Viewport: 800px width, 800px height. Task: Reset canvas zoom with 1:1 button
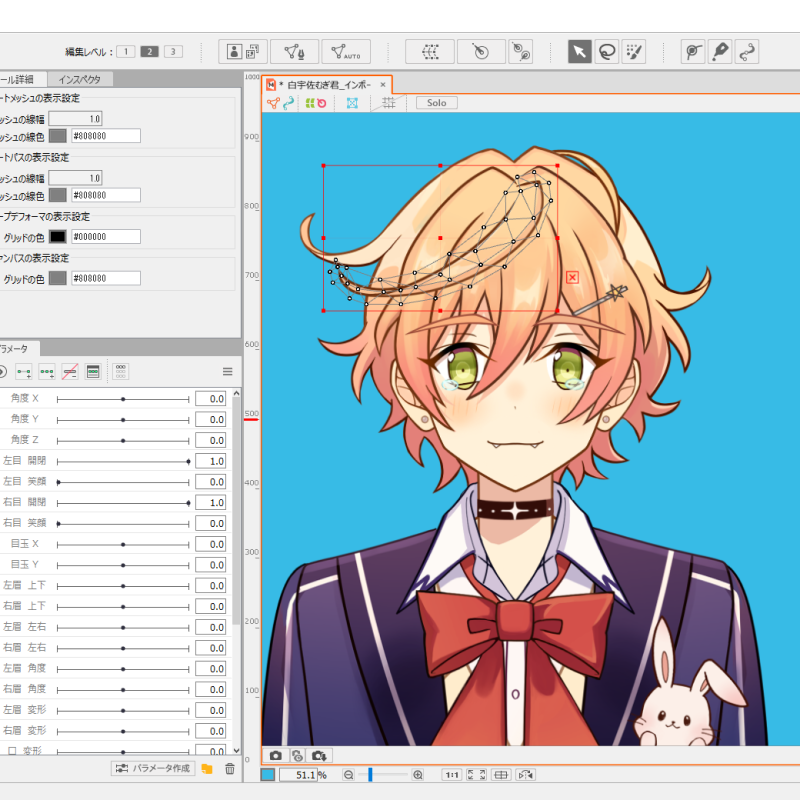tap(452, 775)
